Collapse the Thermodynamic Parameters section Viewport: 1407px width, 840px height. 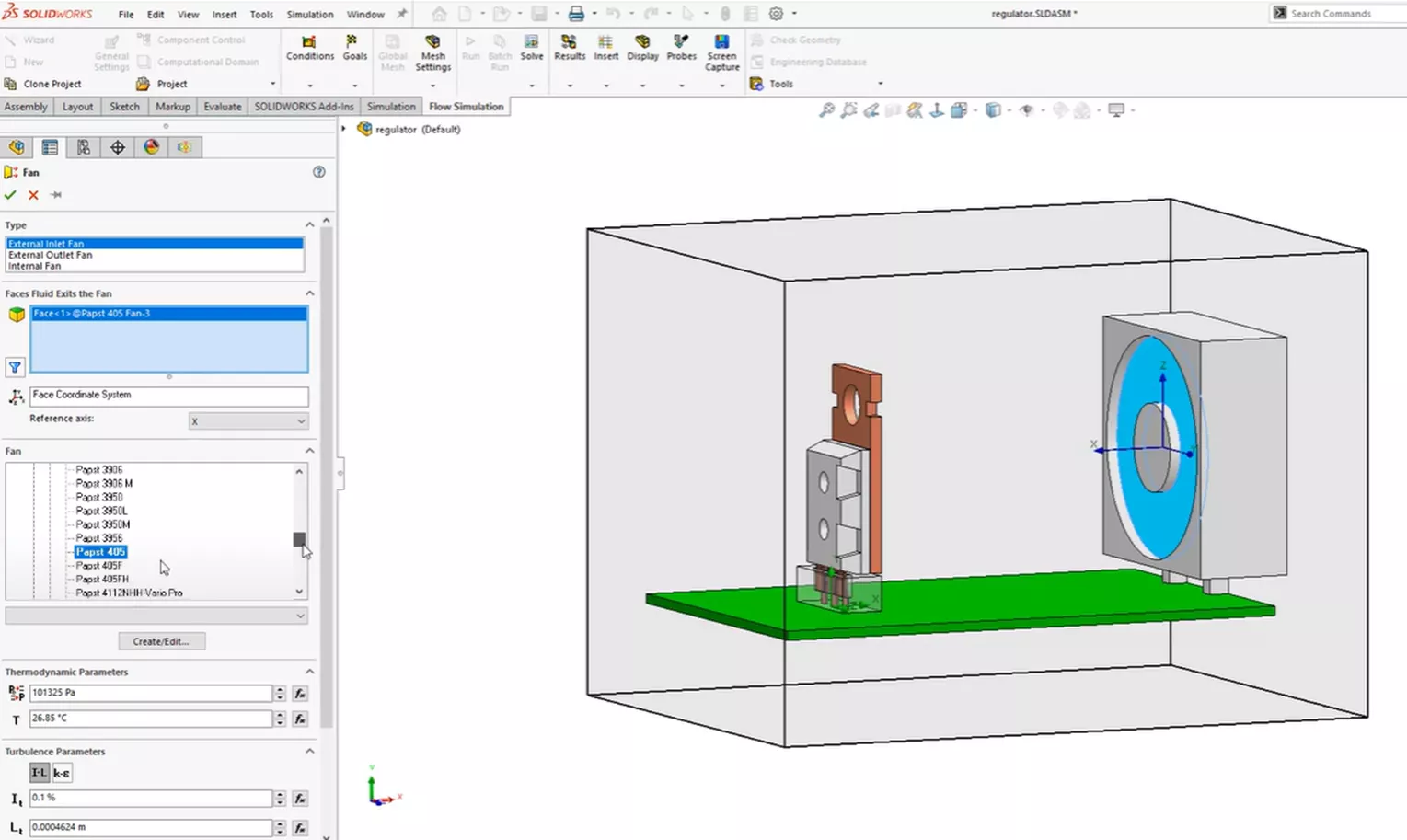point(309,672)
